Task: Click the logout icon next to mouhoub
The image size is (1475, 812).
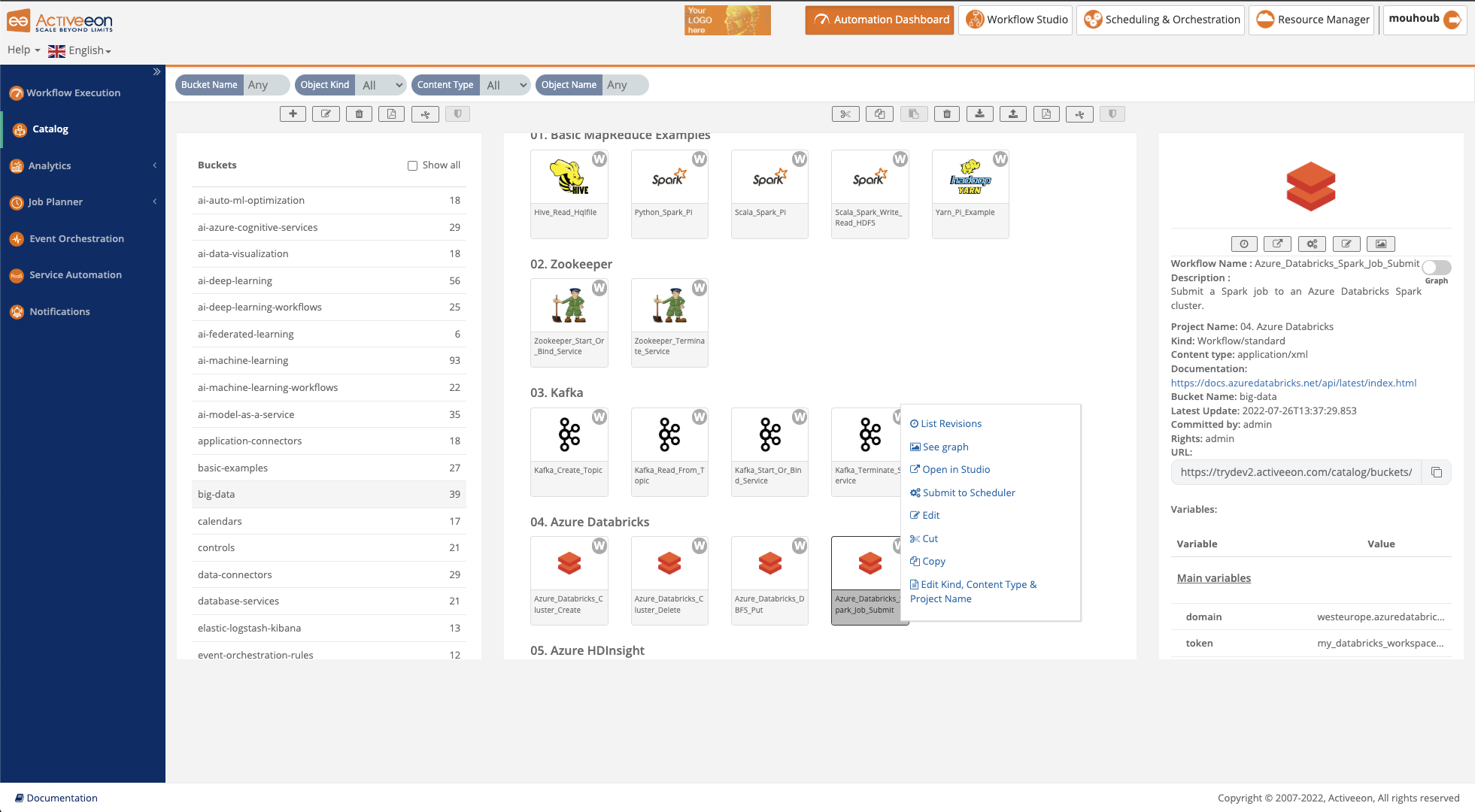Action: [1452, 20]
